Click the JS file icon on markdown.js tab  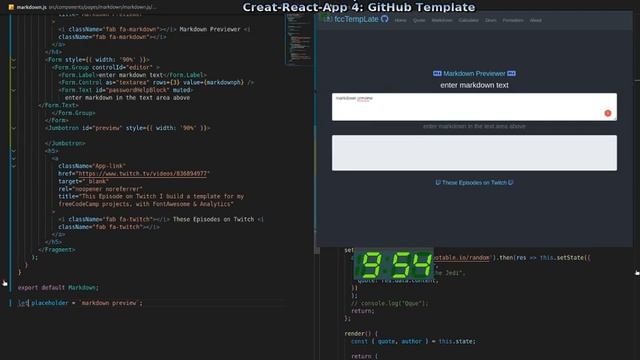[11, 7]
